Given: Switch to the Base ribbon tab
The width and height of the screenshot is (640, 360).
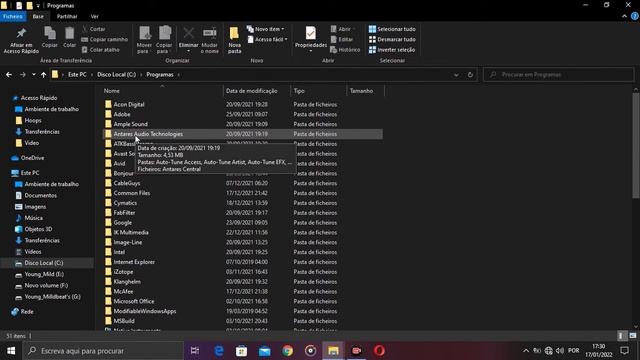Looking at the screenshot, I should [38, 16].
